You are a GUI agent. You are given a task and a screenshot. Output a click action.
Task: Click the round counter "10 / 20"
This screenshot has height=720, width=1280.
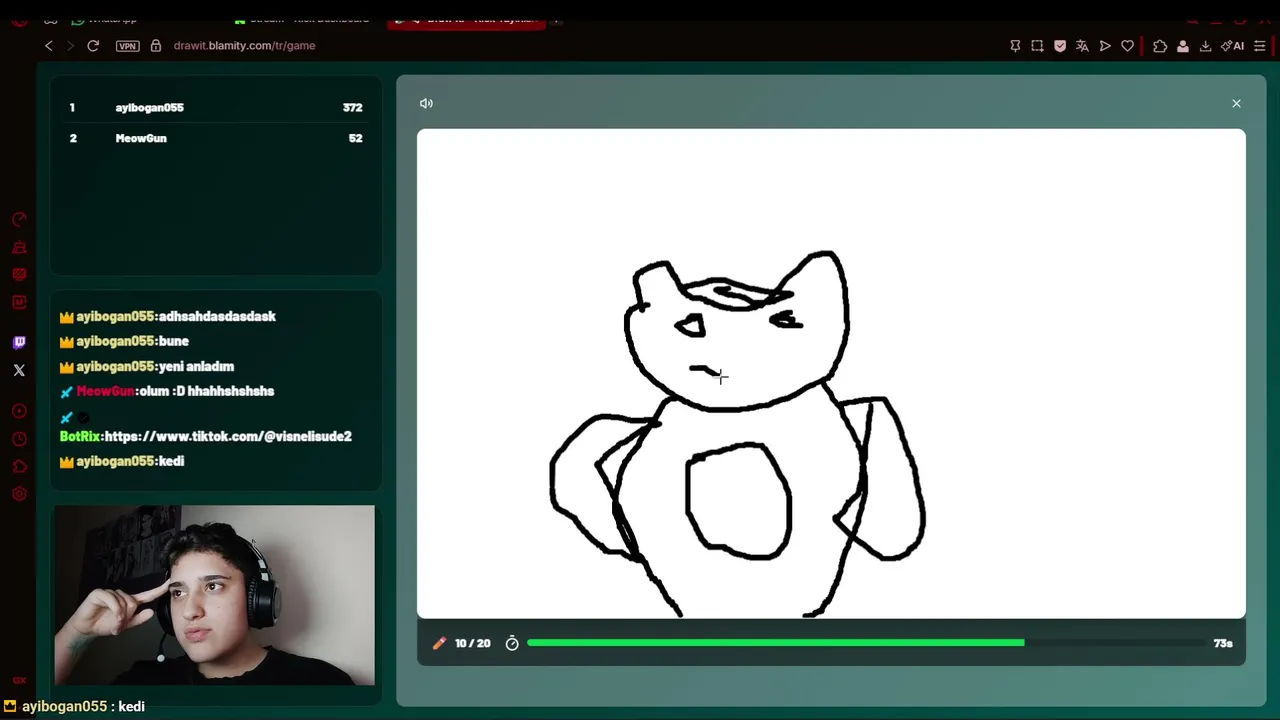(x=473, y=643)
